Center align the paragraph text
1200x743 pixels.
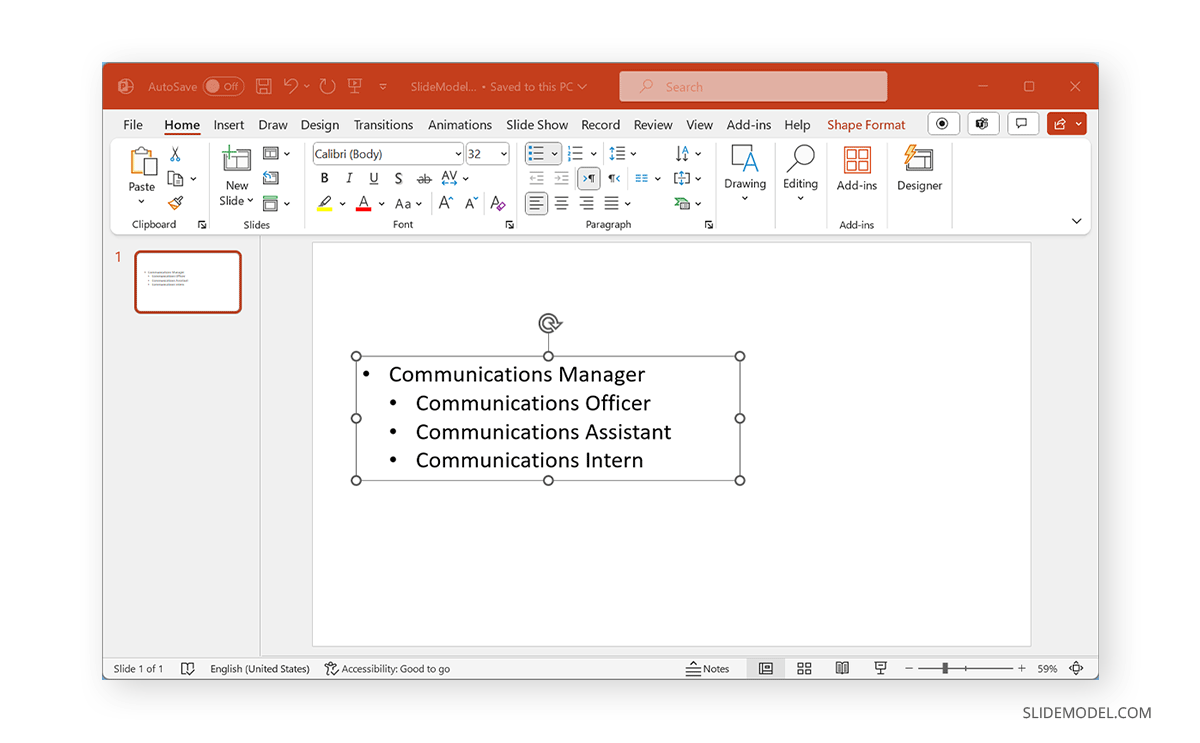coord(561,203)
